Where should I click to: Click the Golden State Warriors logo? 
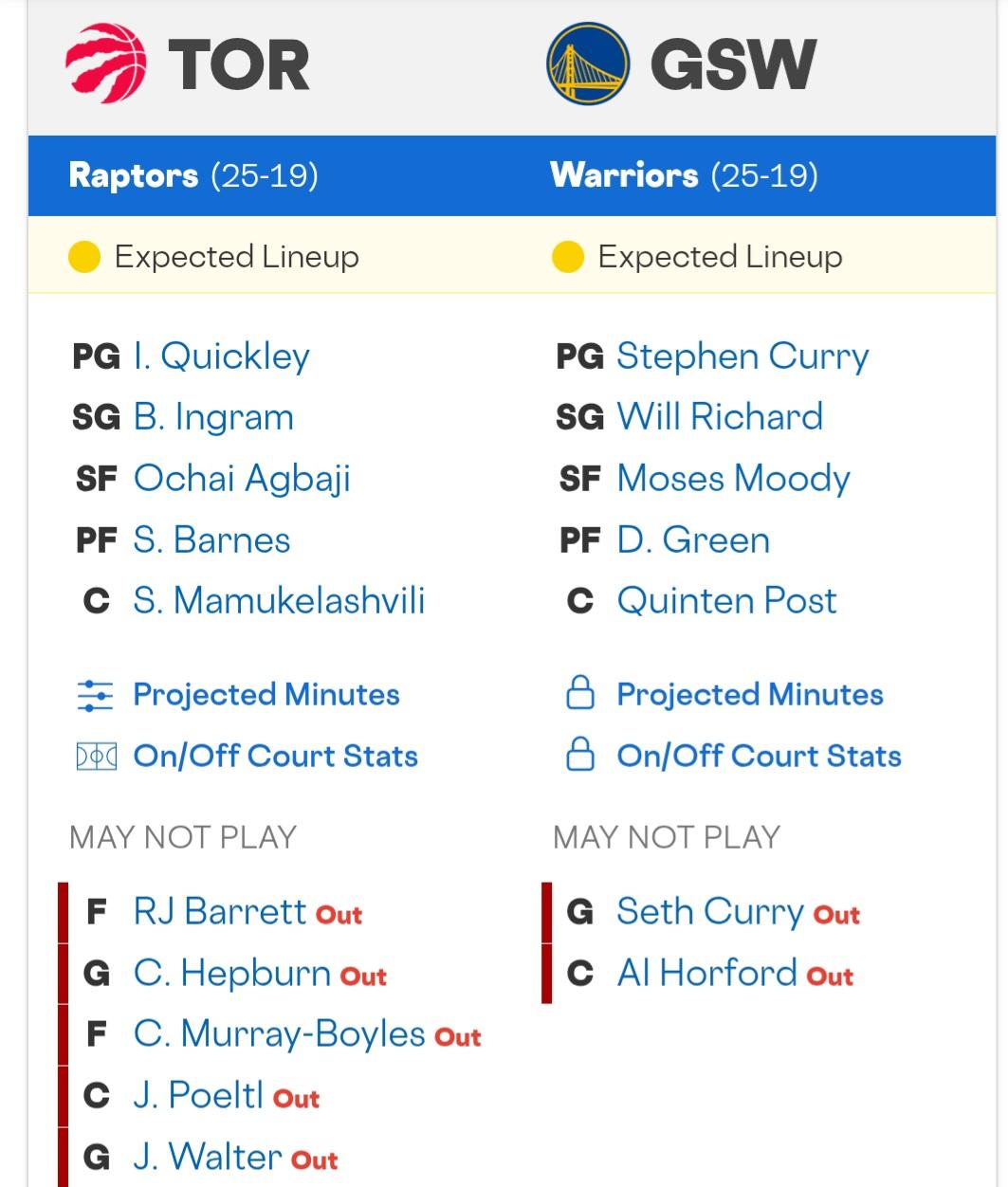(588, 64)
